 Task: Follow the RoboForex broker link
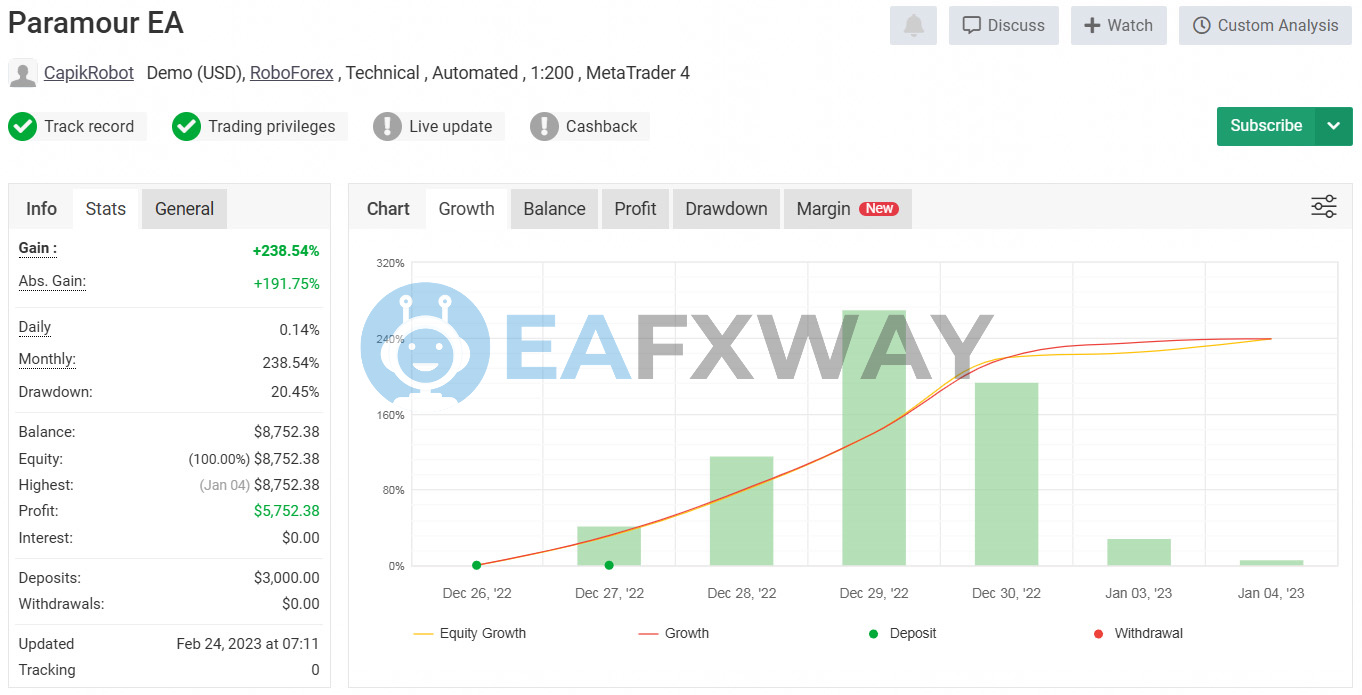(292, 73)
